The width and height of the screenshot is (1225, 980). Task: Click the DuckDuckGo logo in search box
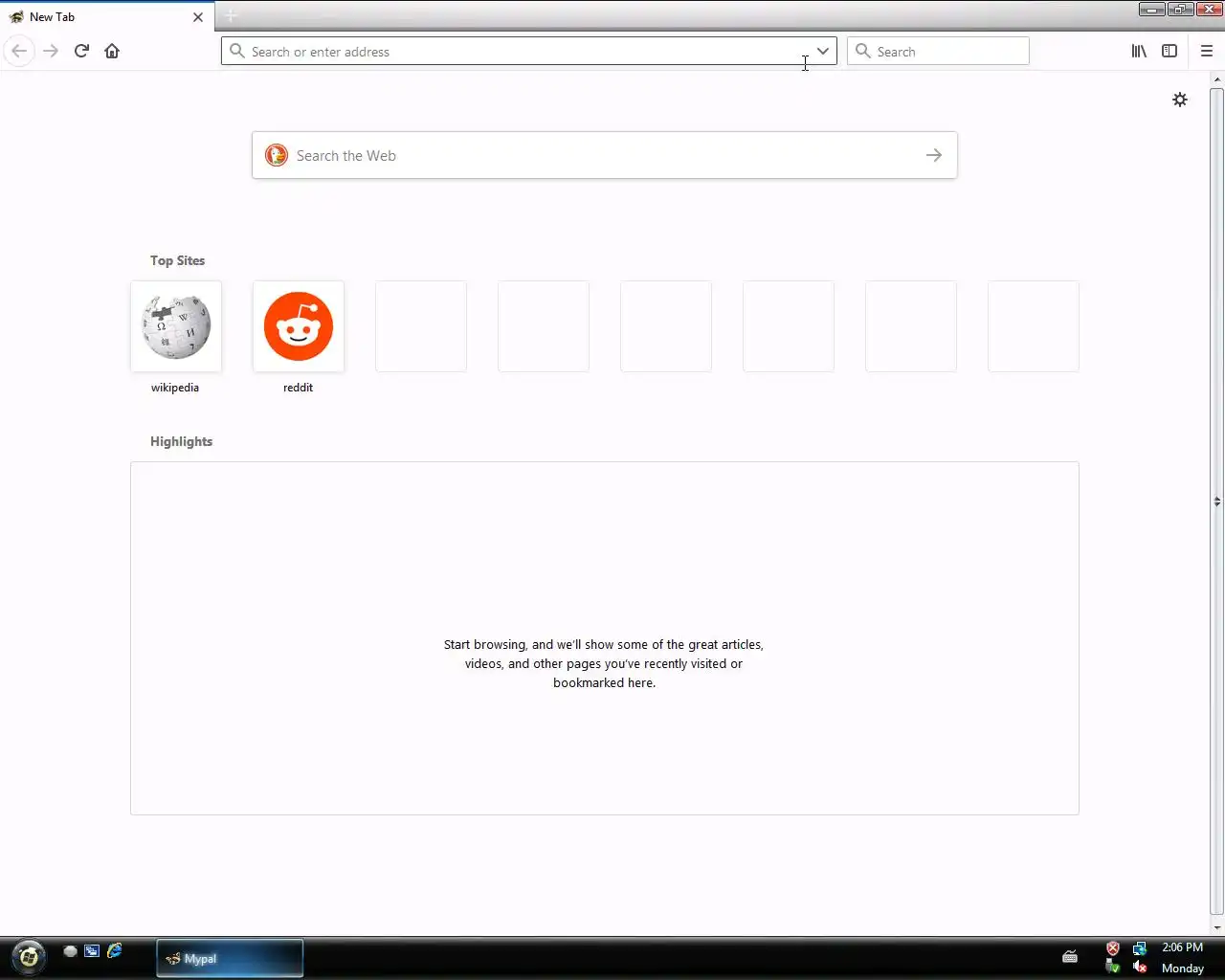click(277, 155)
